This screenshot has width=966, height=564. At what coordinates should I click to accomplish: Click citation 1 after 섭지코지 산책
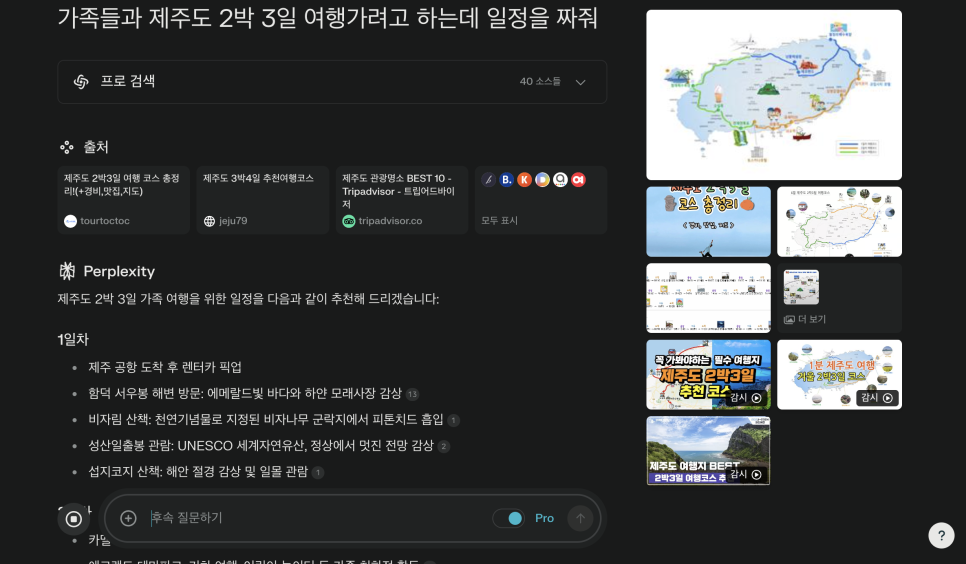click(318, 472)
